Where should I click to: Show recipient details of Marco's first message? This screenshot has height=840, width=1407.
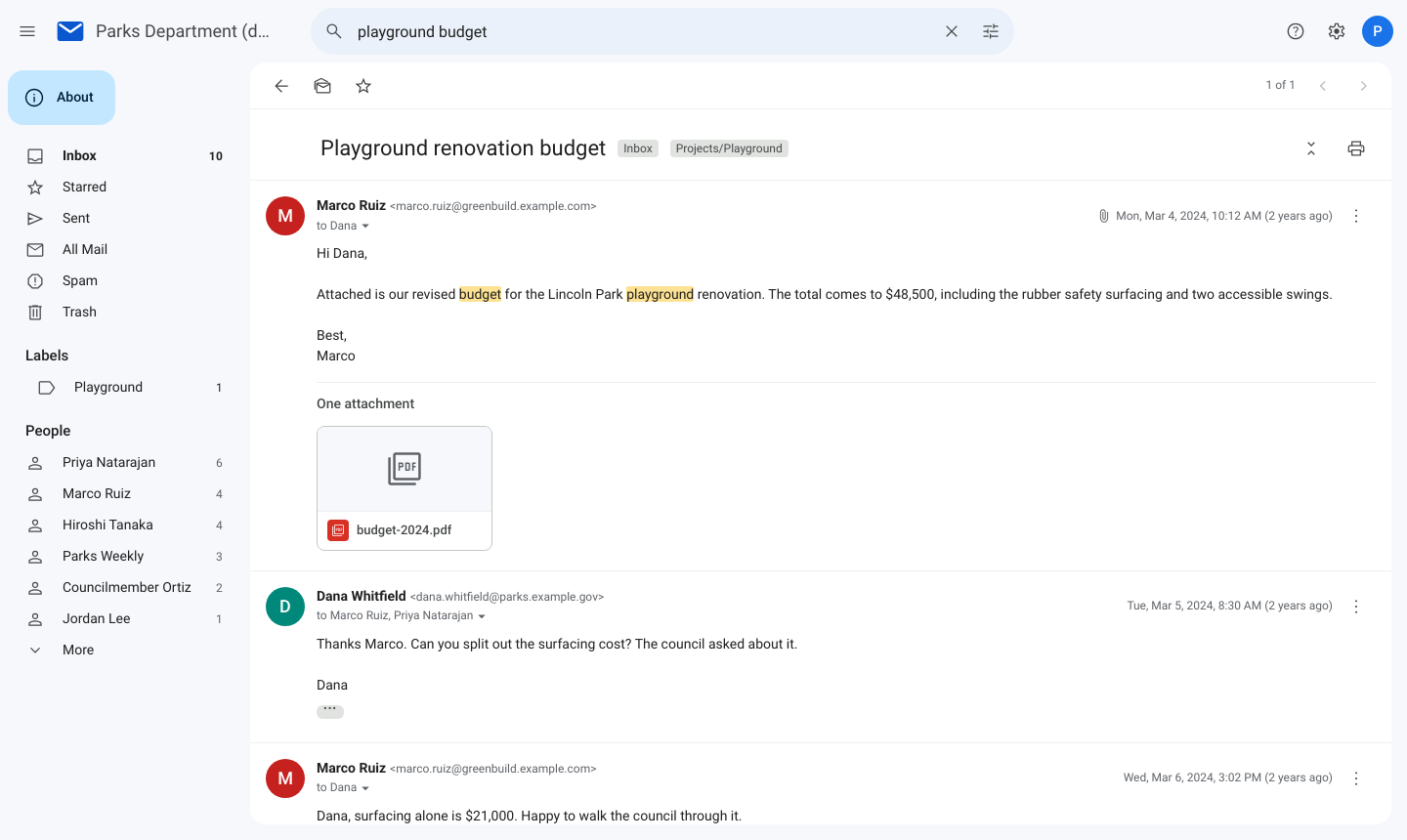coord(365,226)
